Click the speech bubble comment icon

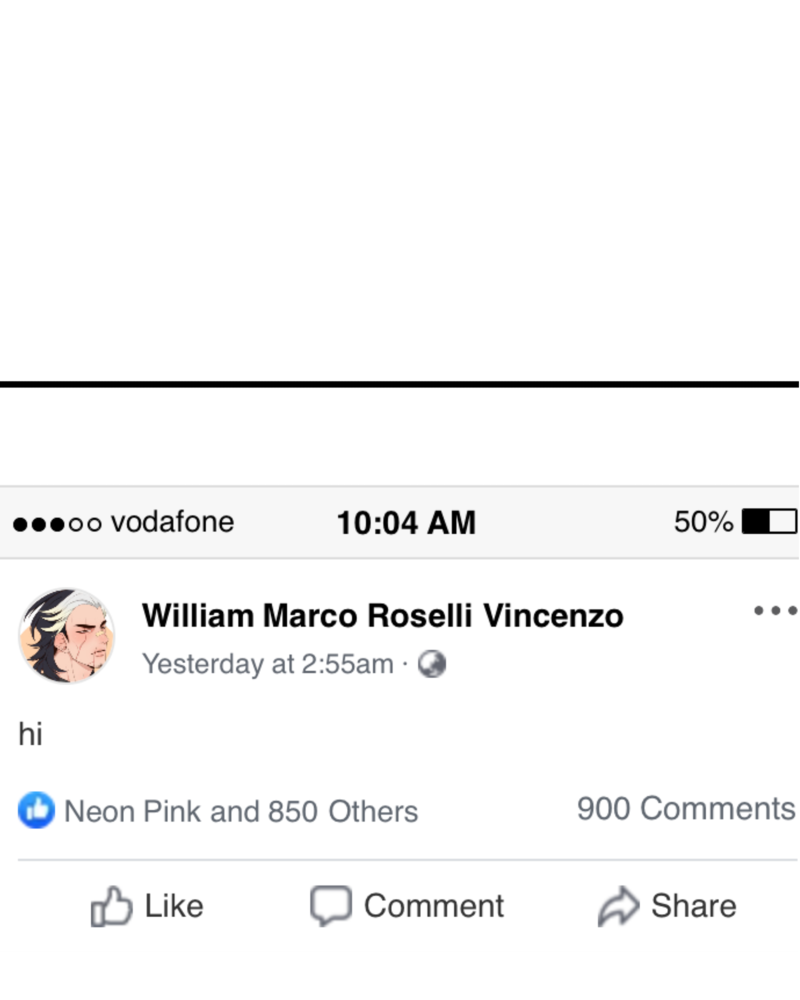coord(330,906)
